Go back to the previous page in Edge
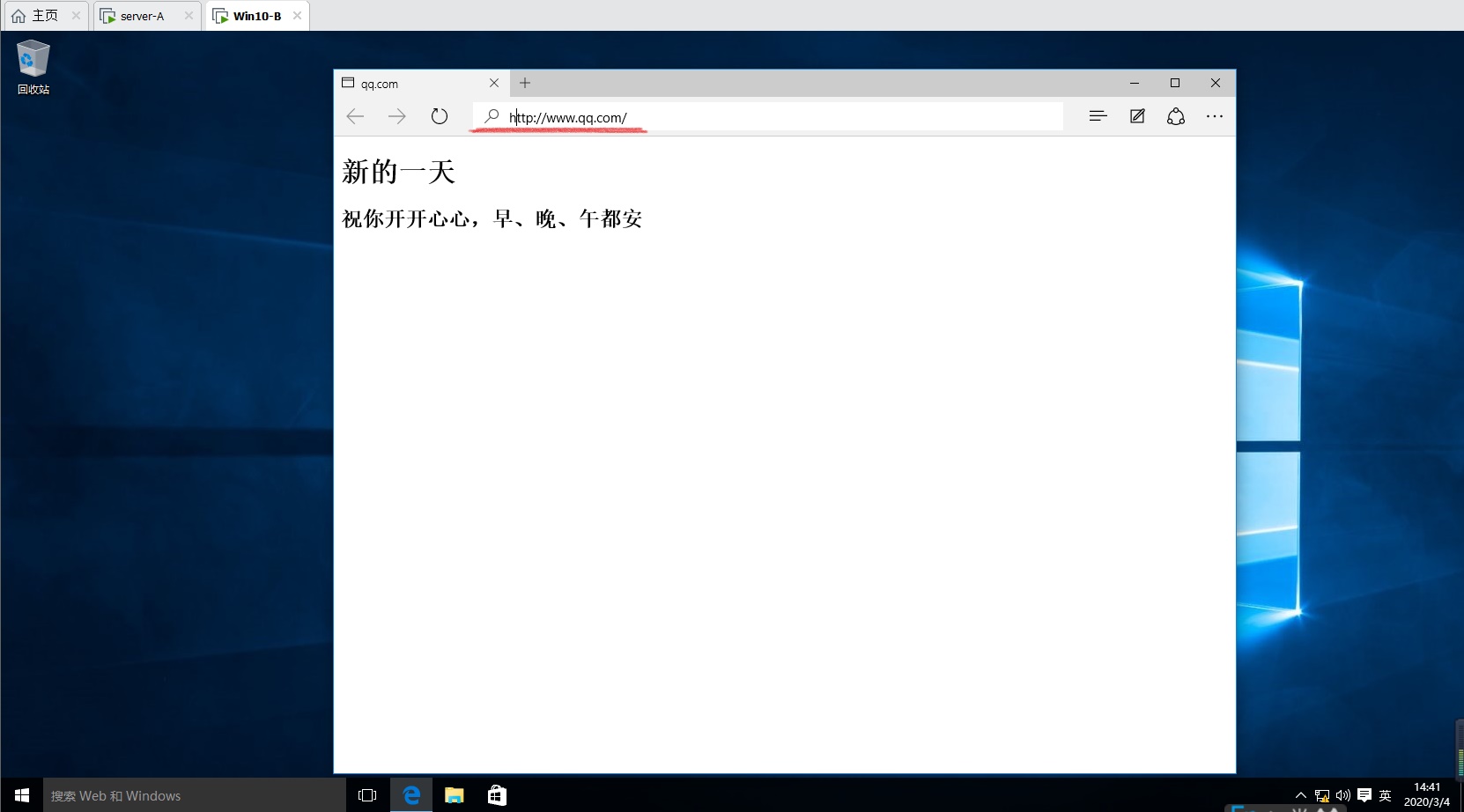Viewport: 1464px width, 812px height. point(355,116)
